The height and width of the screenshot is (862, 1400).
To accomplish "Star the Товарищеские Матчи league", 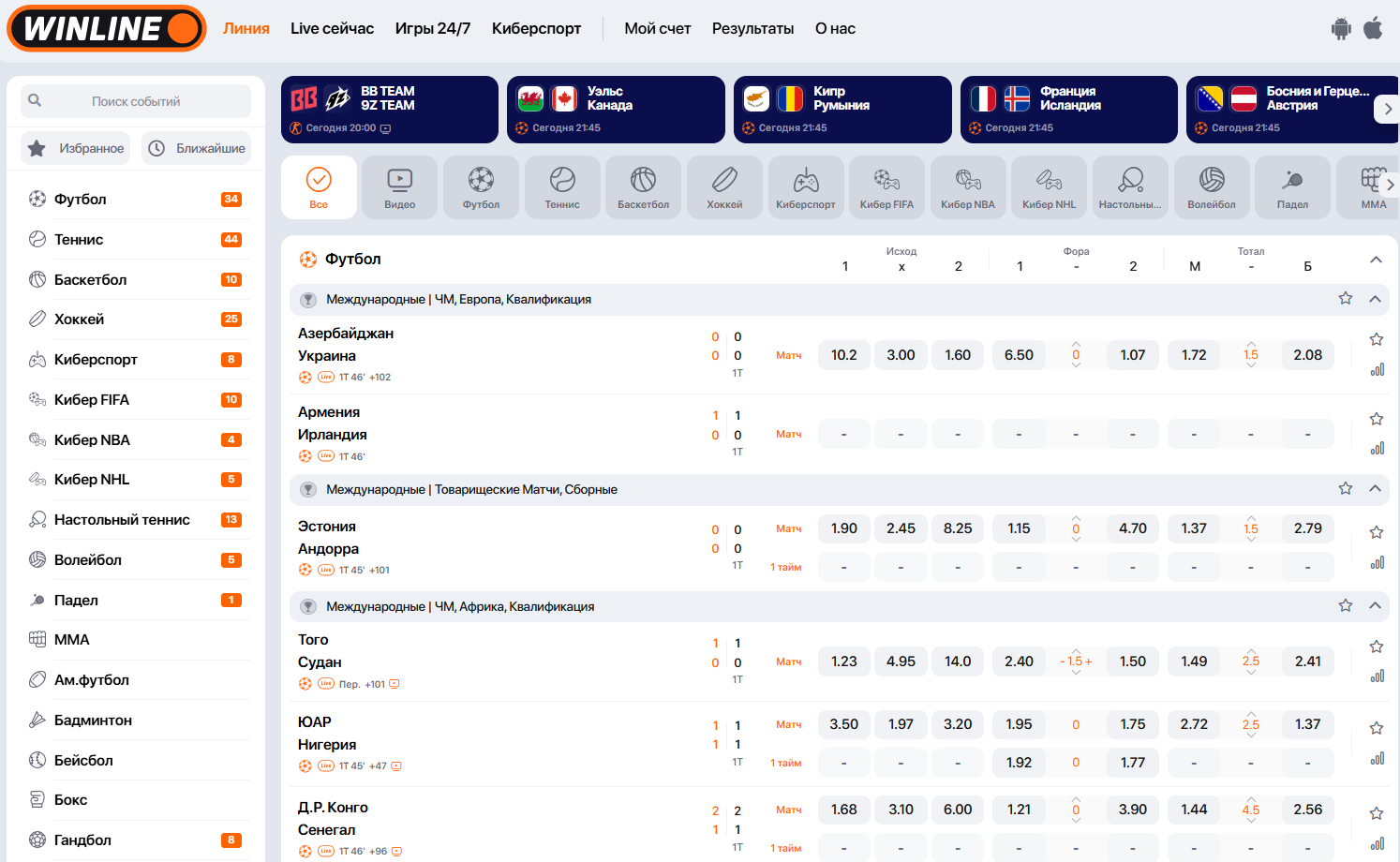I will 1346,488.
